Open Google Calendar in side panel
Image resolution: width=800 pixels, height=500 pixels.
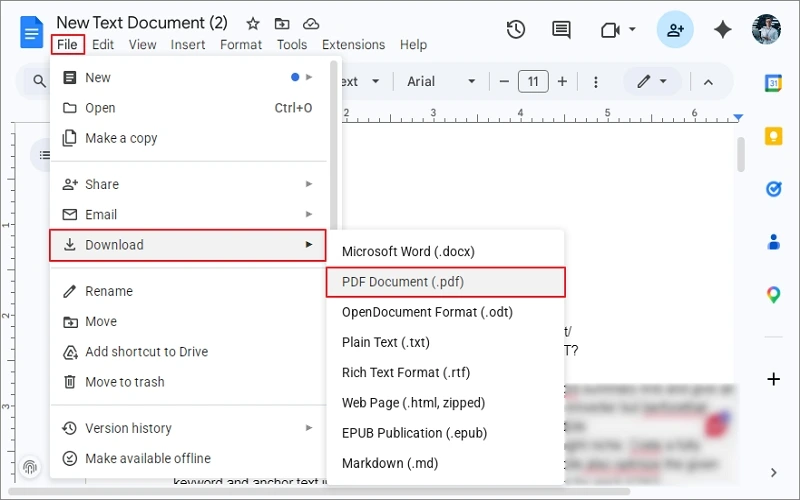[x=773, y=83]
